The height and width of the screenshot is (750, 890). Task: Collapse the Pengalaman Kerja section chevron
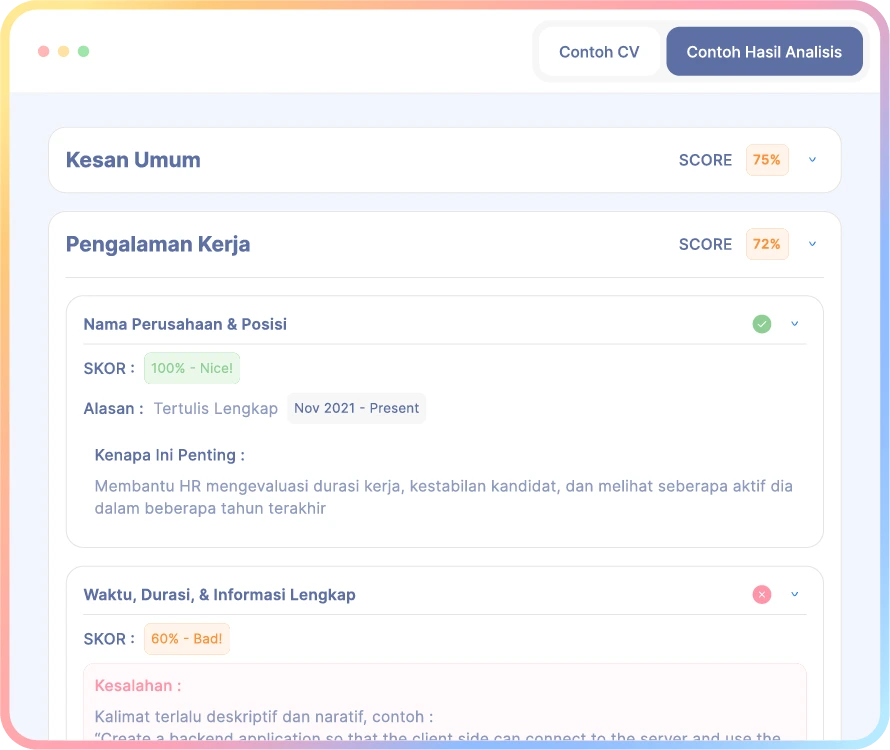pos(812,244)
